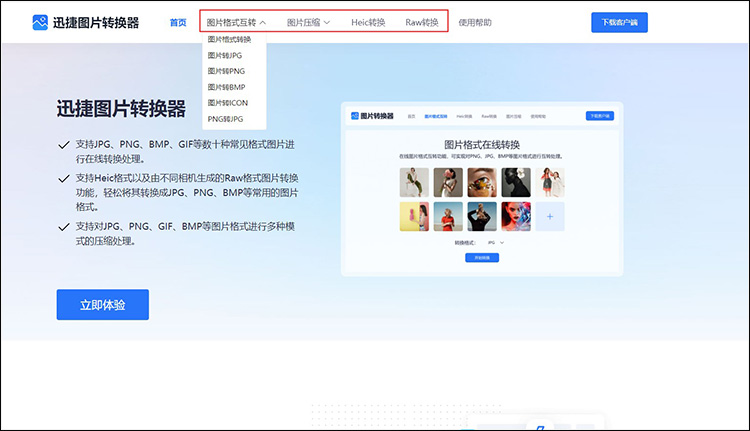750x431 pixels.
Task: Click the 迅捷图片转换器 hero heading
Action: (121, 109)
